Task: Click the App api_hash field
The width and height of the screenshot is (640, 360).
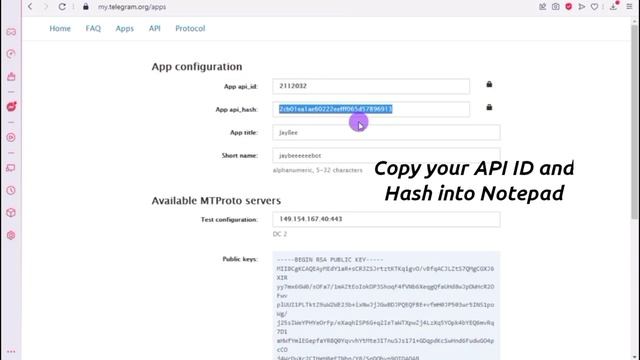Action: point(371,109)
